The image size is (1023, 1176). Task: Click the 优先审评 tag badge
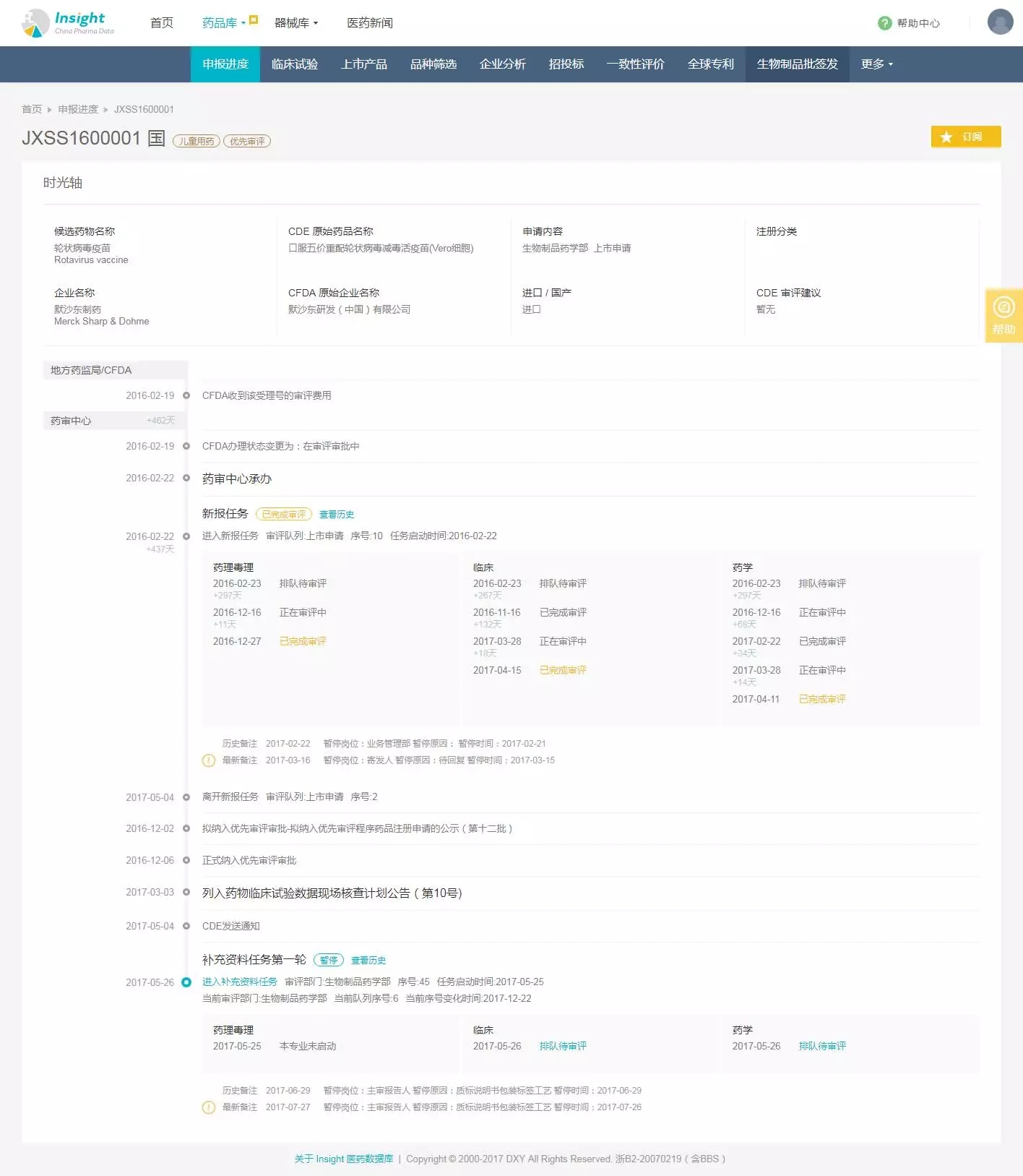247,142
